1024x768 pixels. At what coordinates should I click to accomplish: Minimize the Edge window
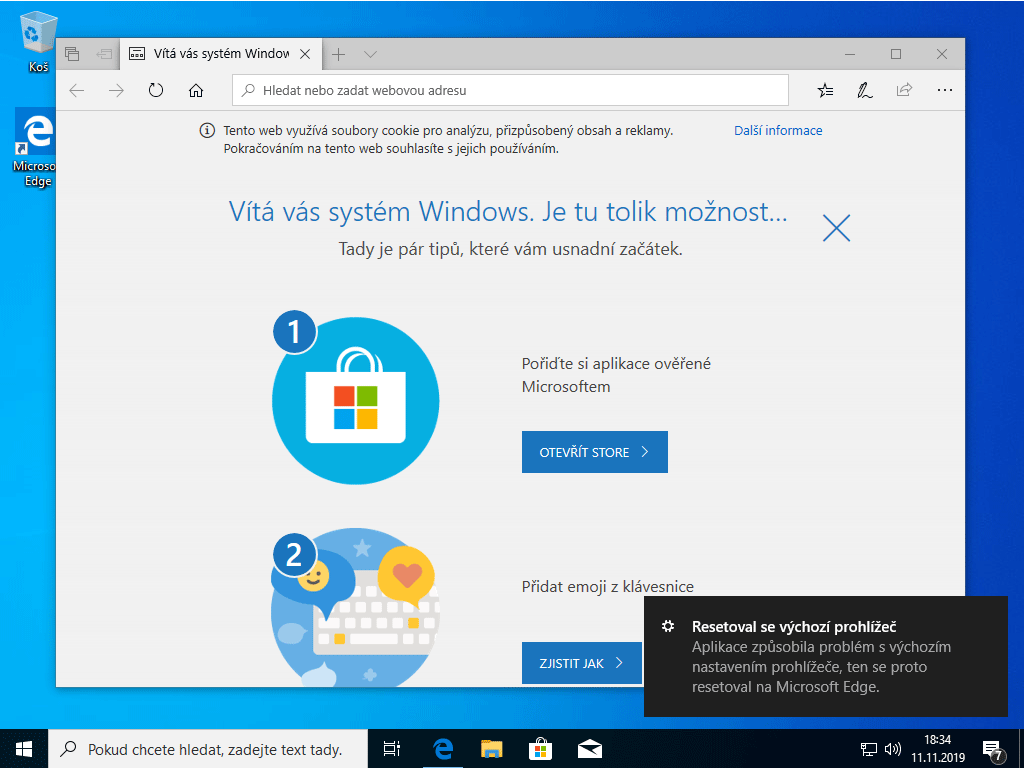[850, 54]
